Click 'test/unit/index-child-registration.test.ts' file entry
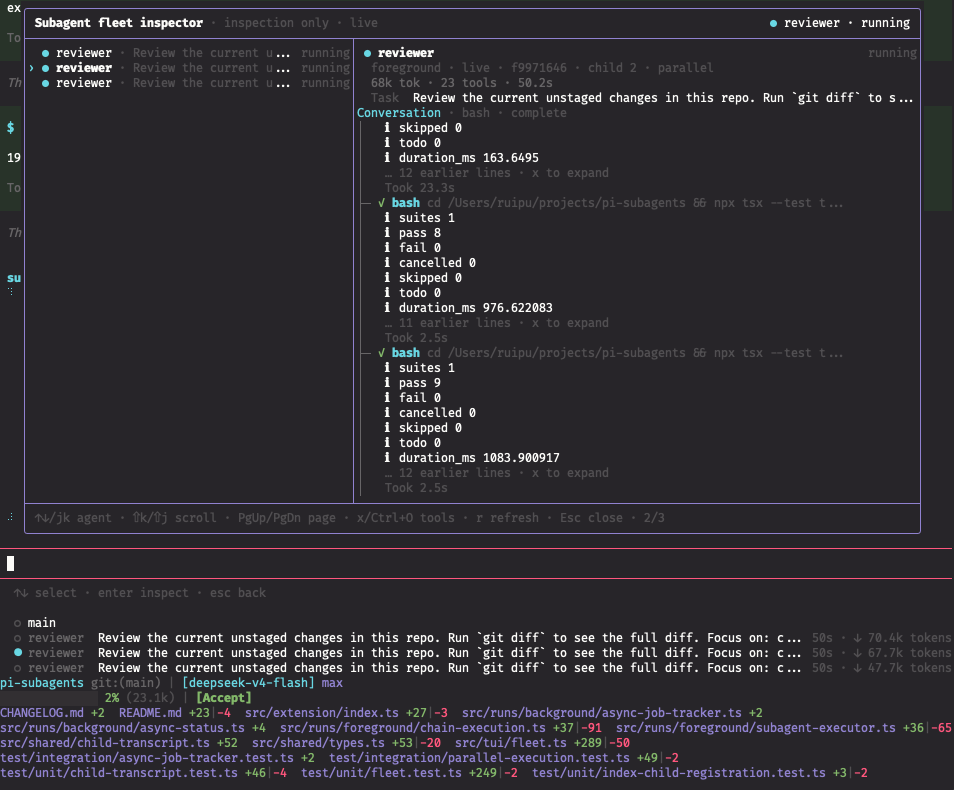Image resolution: width=954 pixels, height=790 pixels. [x=678, y=773]
